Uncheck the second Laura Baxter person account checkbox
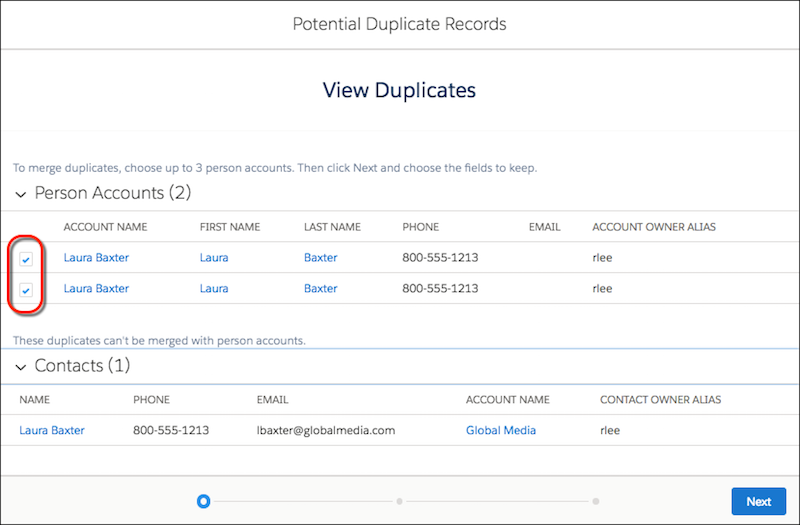Image resolution: width=800 pixels, height=525 pixels. [26, 290]
